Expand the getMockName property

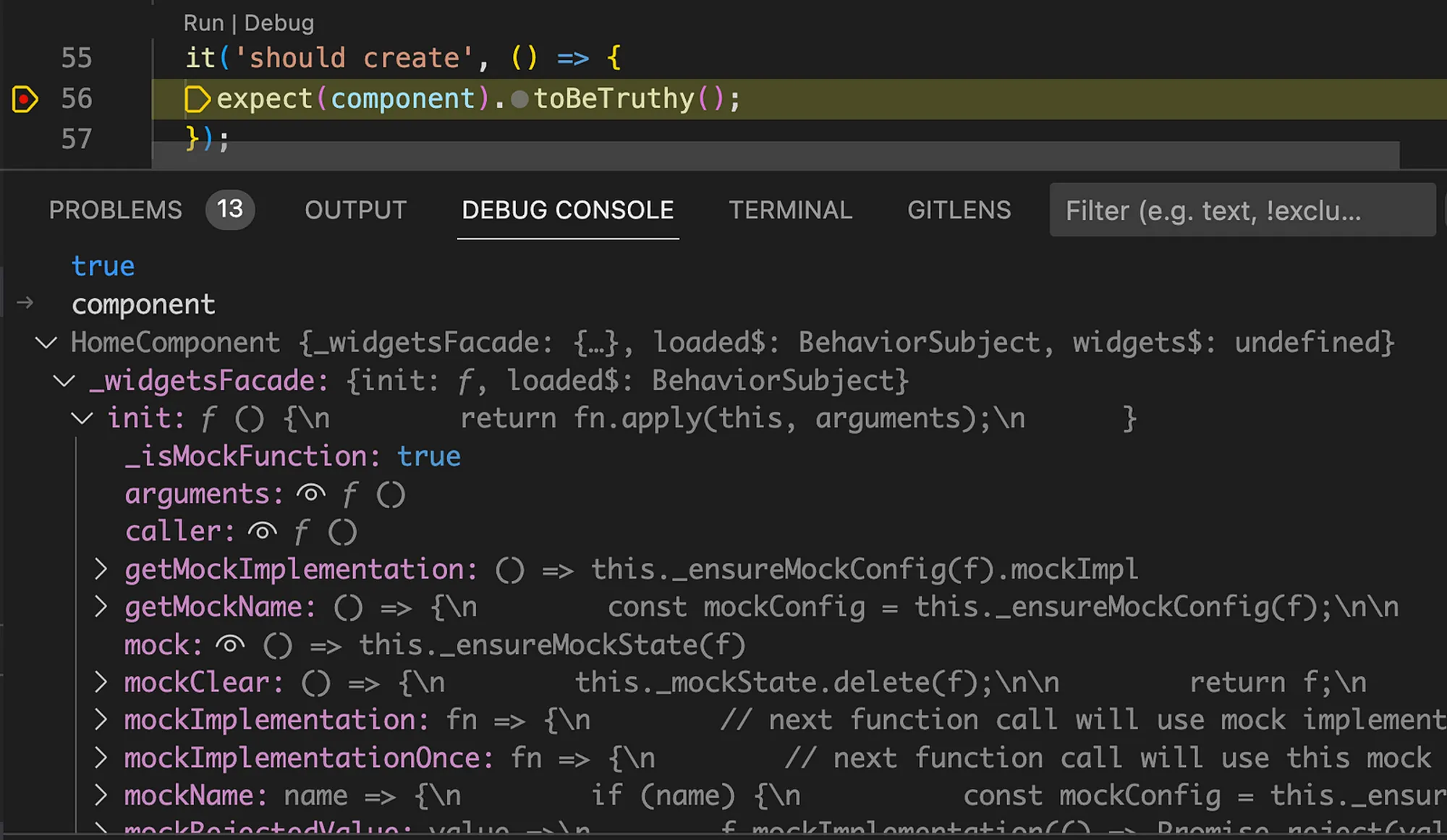coord(101,606)
